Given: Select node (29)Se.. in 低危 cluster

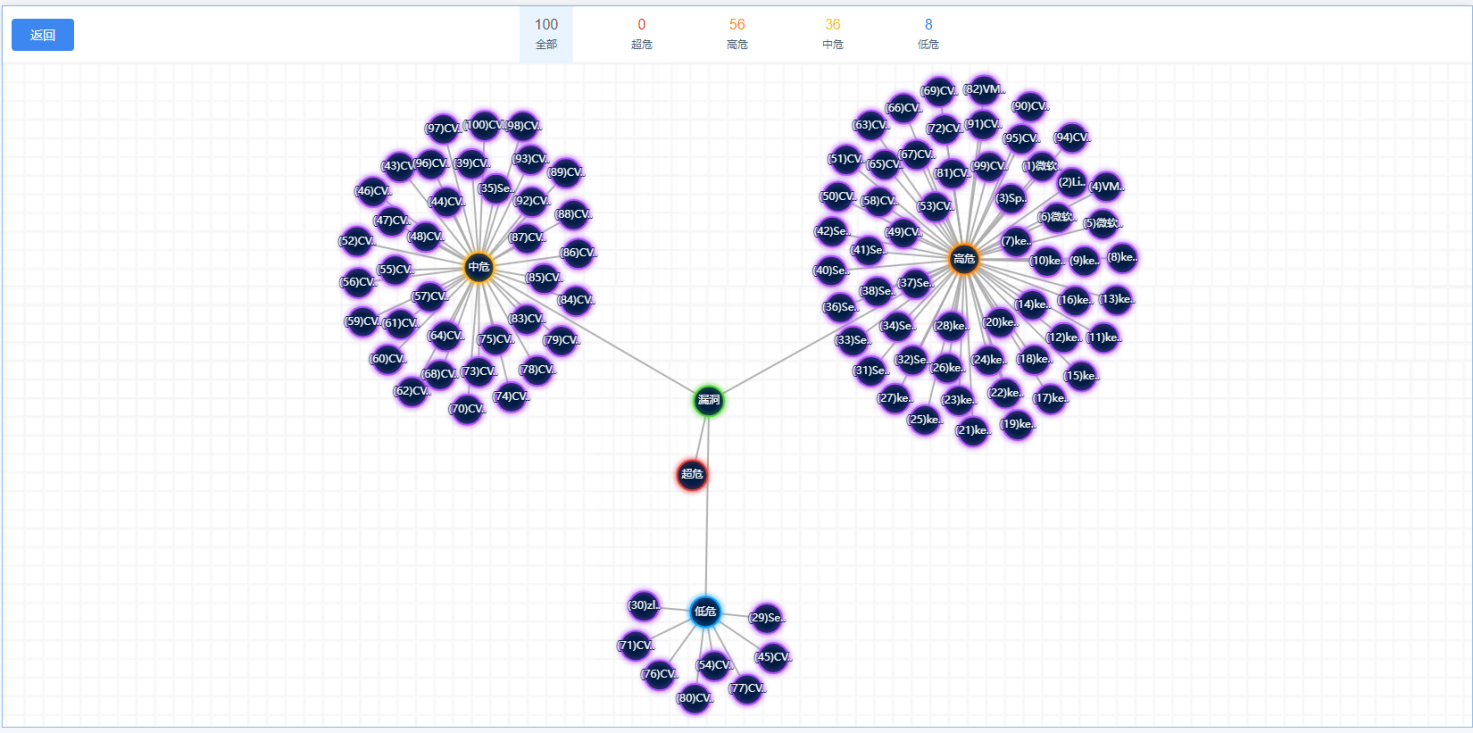Looking at the screenshot, I should (x=765, y=618).
